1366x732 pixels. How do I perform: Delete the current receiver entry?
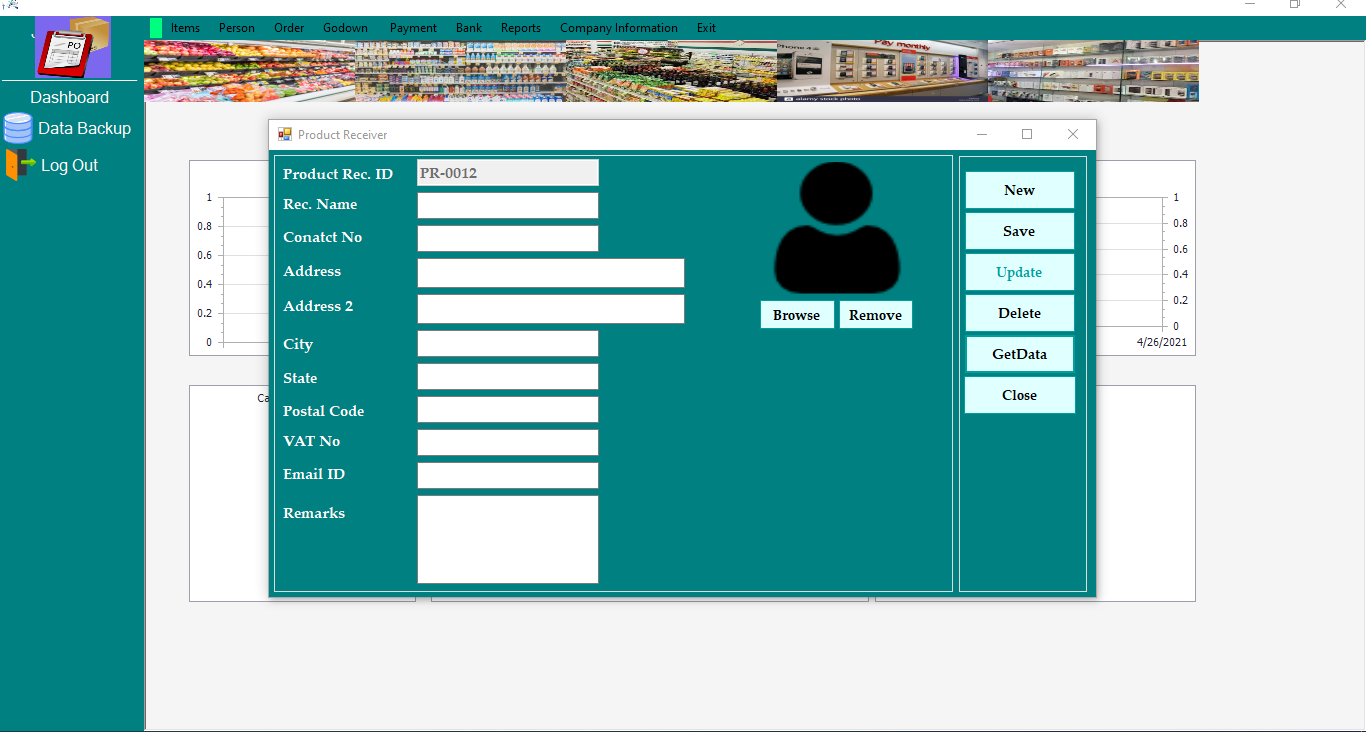coord(1019,312)
